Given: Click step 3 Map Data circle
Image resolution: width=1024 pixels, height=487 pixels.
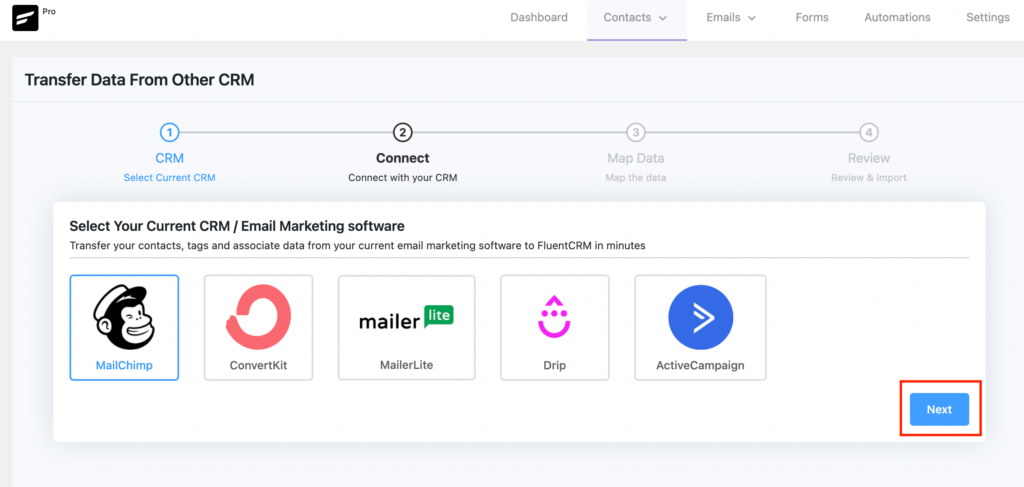Looking at the screenshot, I should [635, 133].
